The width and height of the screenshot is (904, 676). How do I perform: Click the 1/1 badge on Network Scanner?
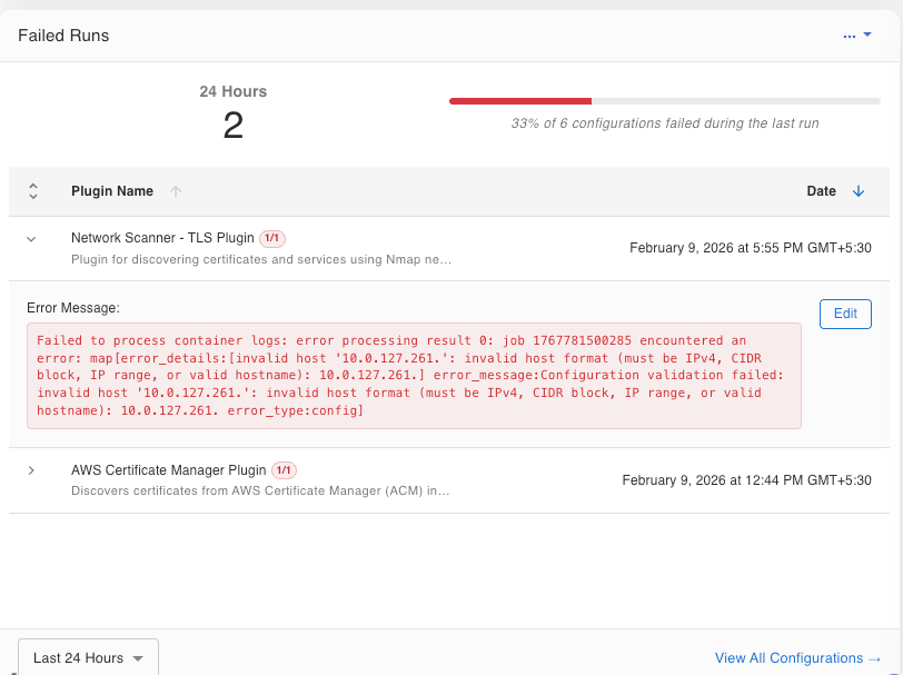[272, 238]
